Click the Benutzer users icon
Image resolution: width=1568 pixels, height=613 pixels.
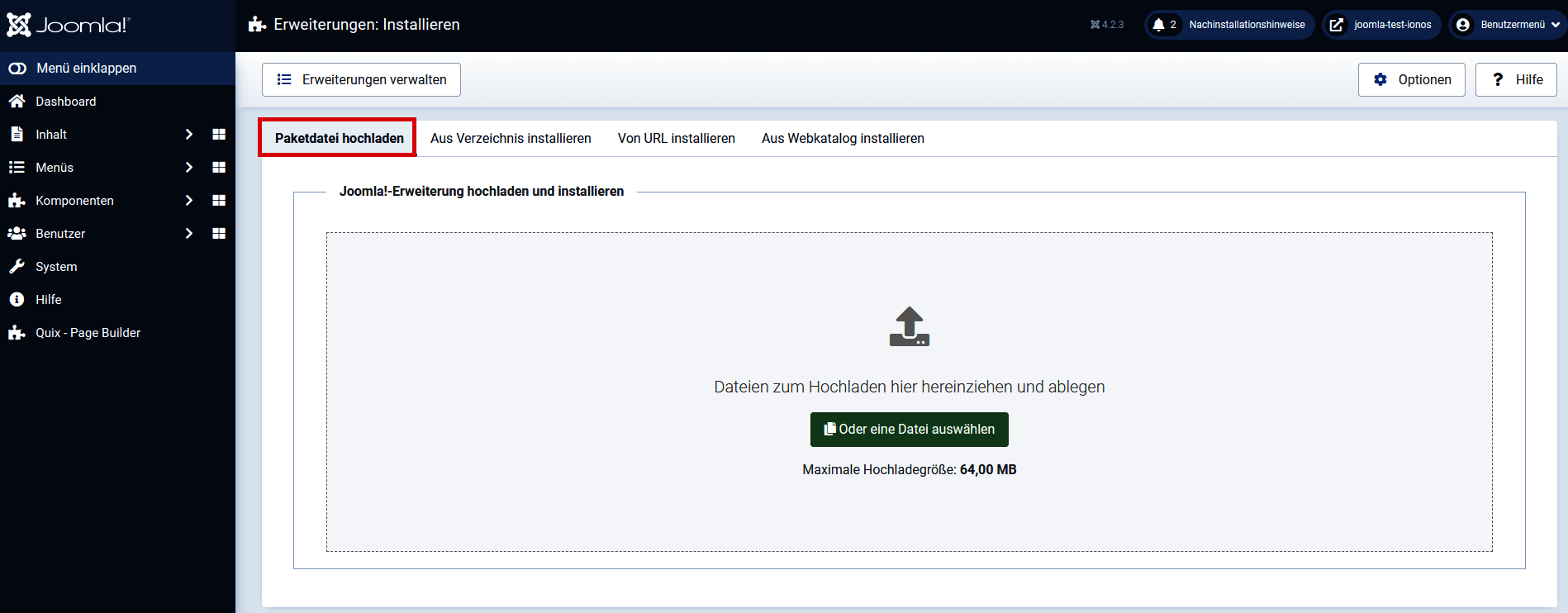17,234
